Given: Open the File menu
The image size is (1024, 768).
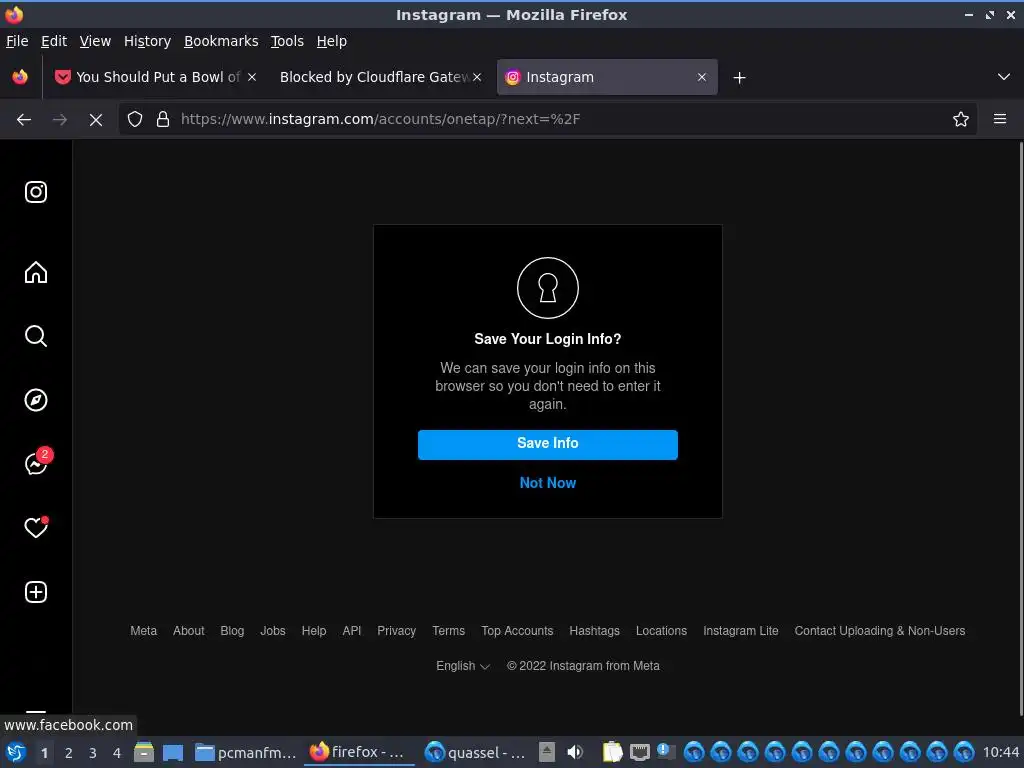Looking at the screenshot, I should [17, 41].
